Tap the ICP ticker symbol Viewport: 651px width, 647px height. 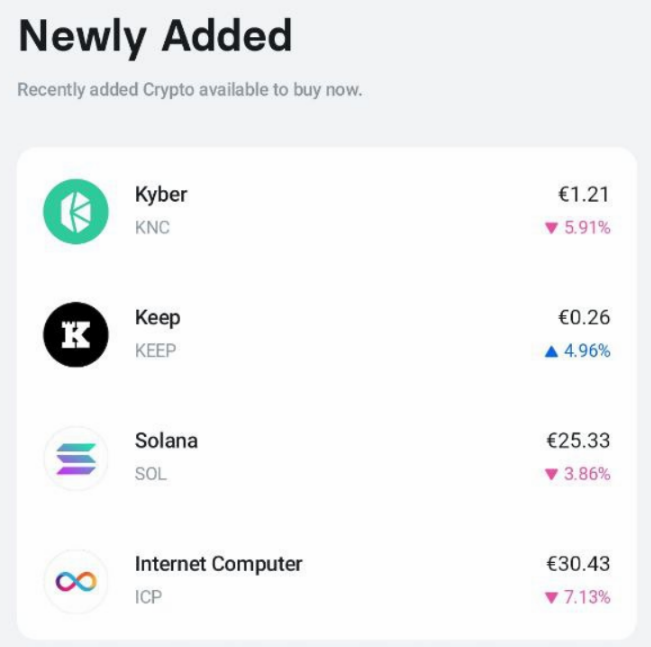[x=148, y=597]
